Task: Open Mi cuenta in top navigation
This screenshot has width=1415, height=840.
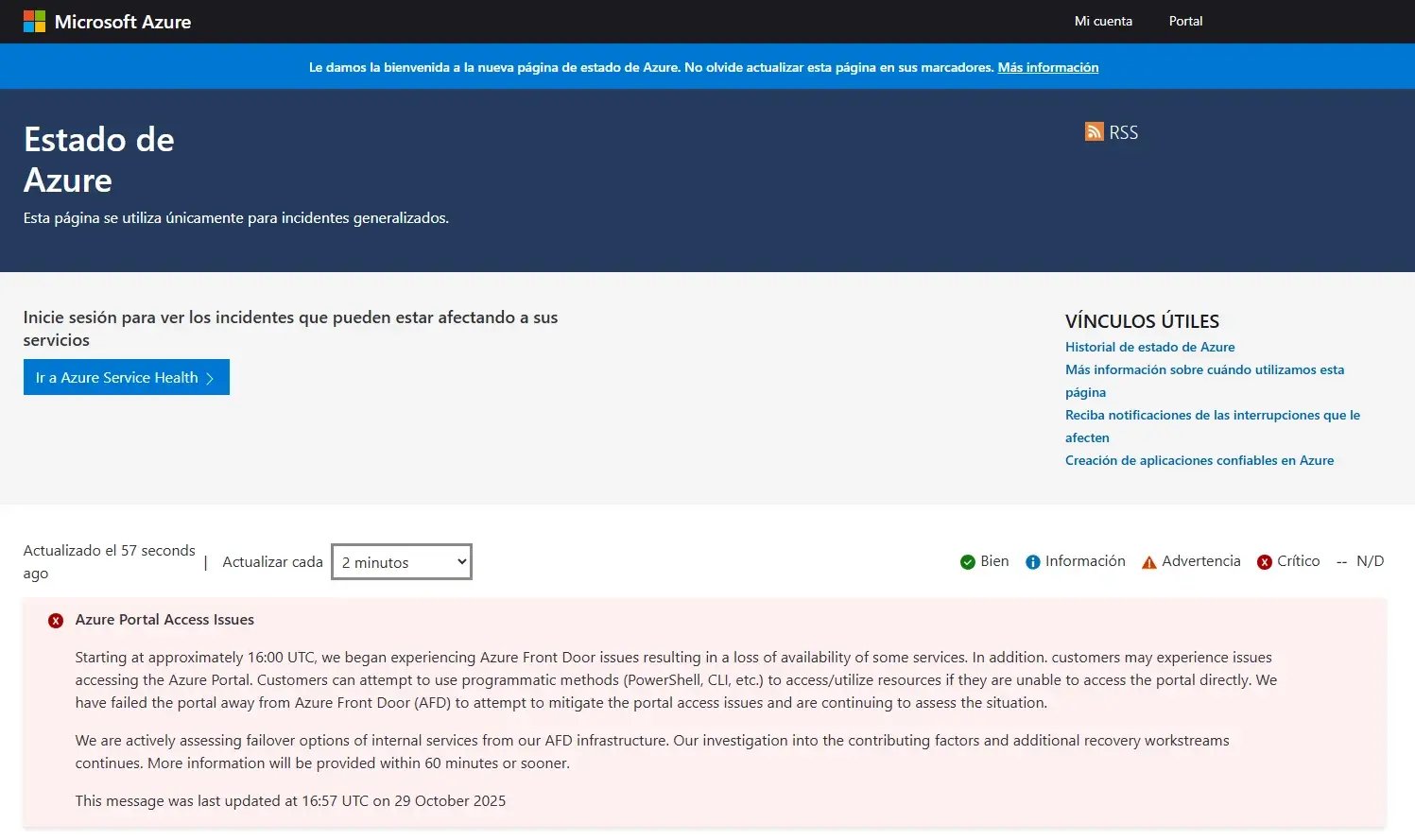Action: pyautogui.click(x=1103, y=21)
